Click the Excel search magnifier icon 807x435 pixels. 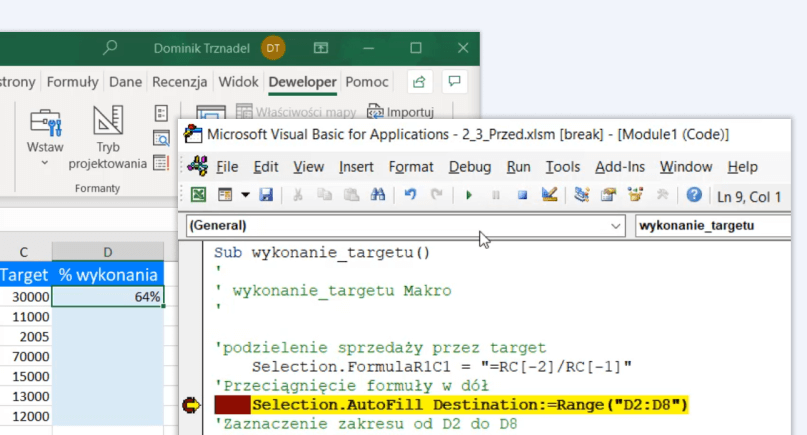coord(110,48)
